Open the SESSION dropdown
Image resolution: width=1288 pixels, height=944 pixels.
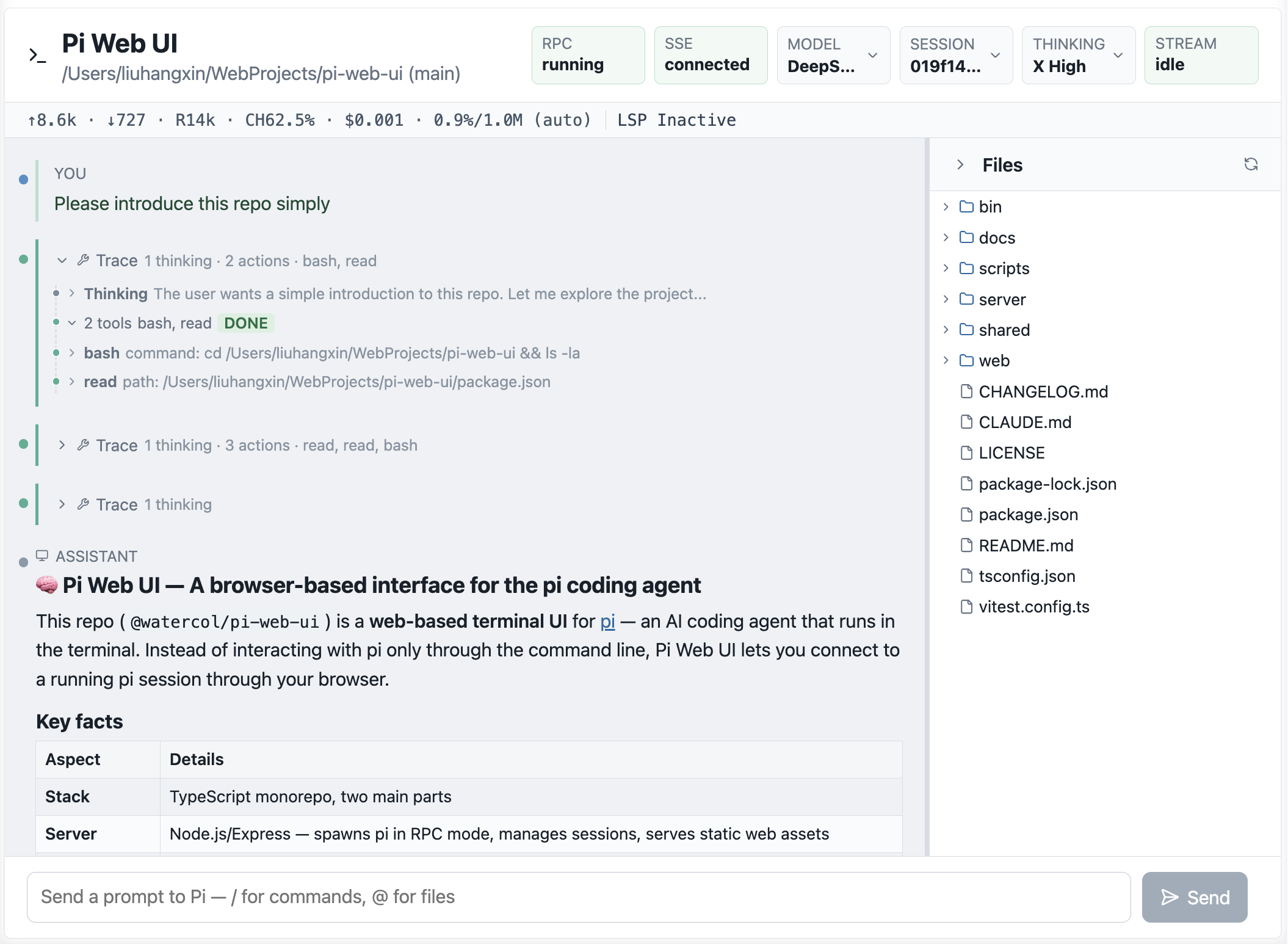point(956,55)
